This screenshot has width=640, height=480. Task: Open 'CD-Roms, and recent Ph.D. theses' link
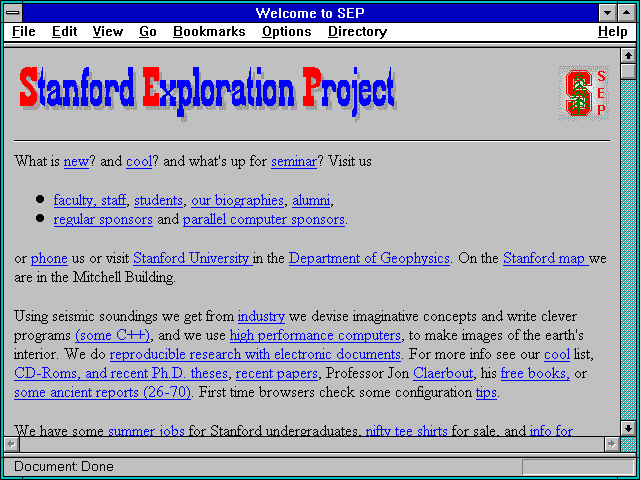click(121, 373)
